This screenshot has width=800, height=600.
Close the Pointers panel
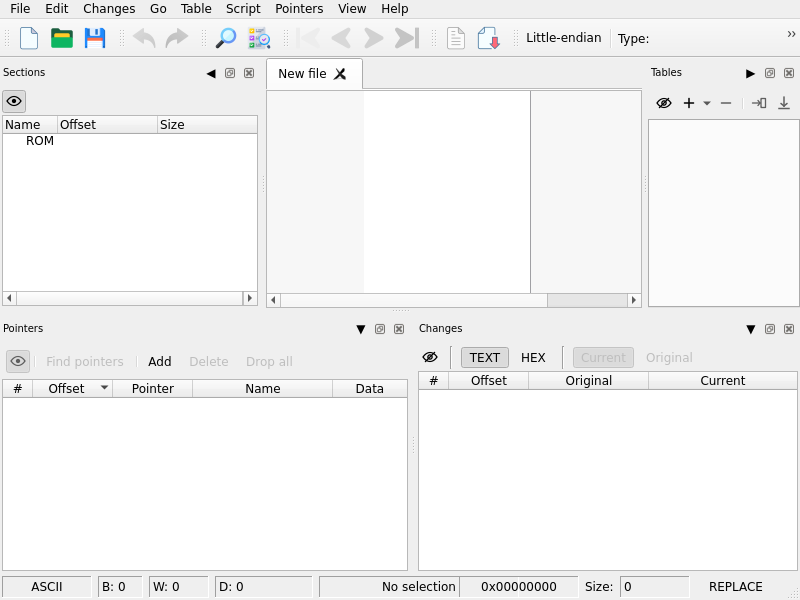[x=399, y=329]
